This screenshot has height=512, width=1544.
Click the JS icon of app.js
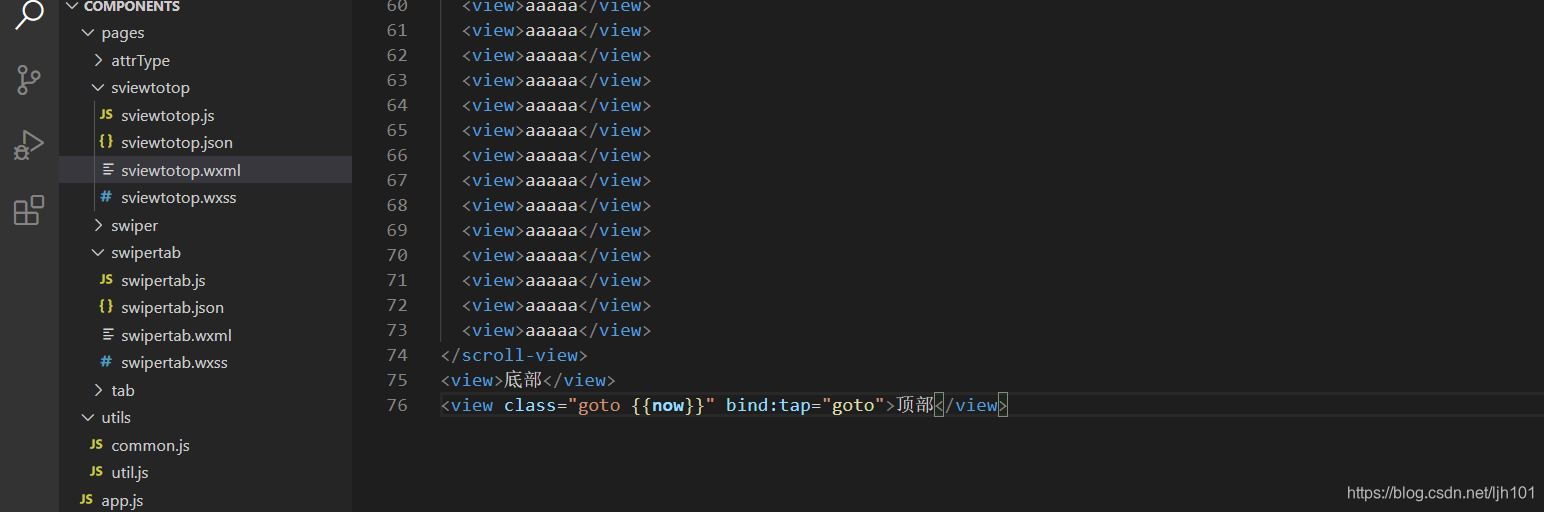(86, 500)
